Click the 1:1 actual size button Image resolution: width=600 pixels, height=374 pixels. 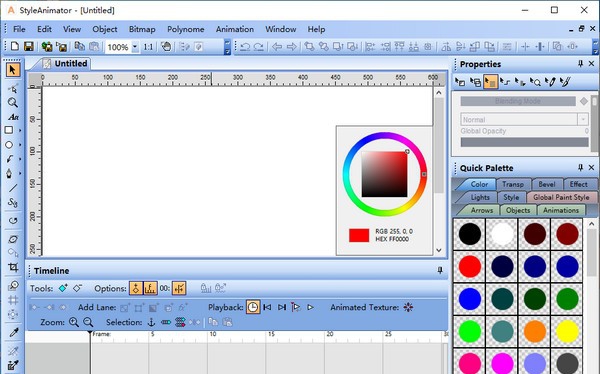coord(148,47)
